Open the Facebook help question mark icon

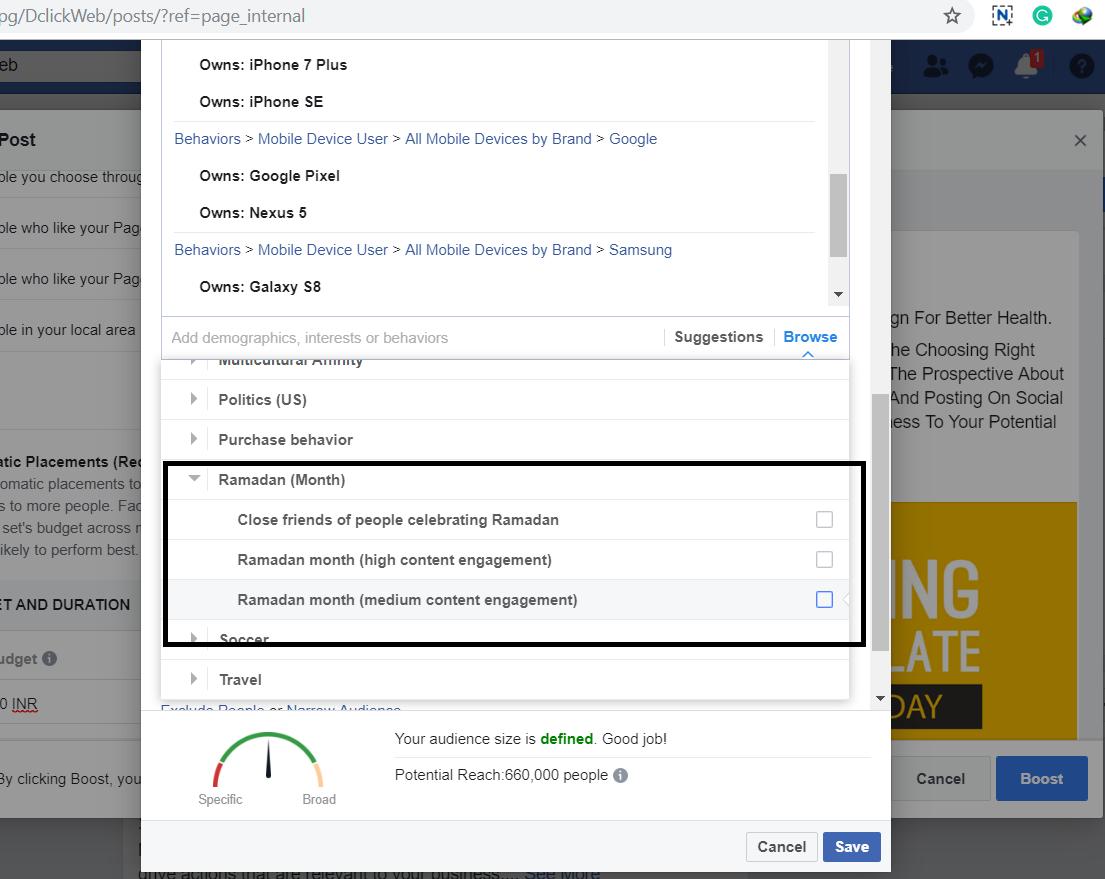(1082, 66)
